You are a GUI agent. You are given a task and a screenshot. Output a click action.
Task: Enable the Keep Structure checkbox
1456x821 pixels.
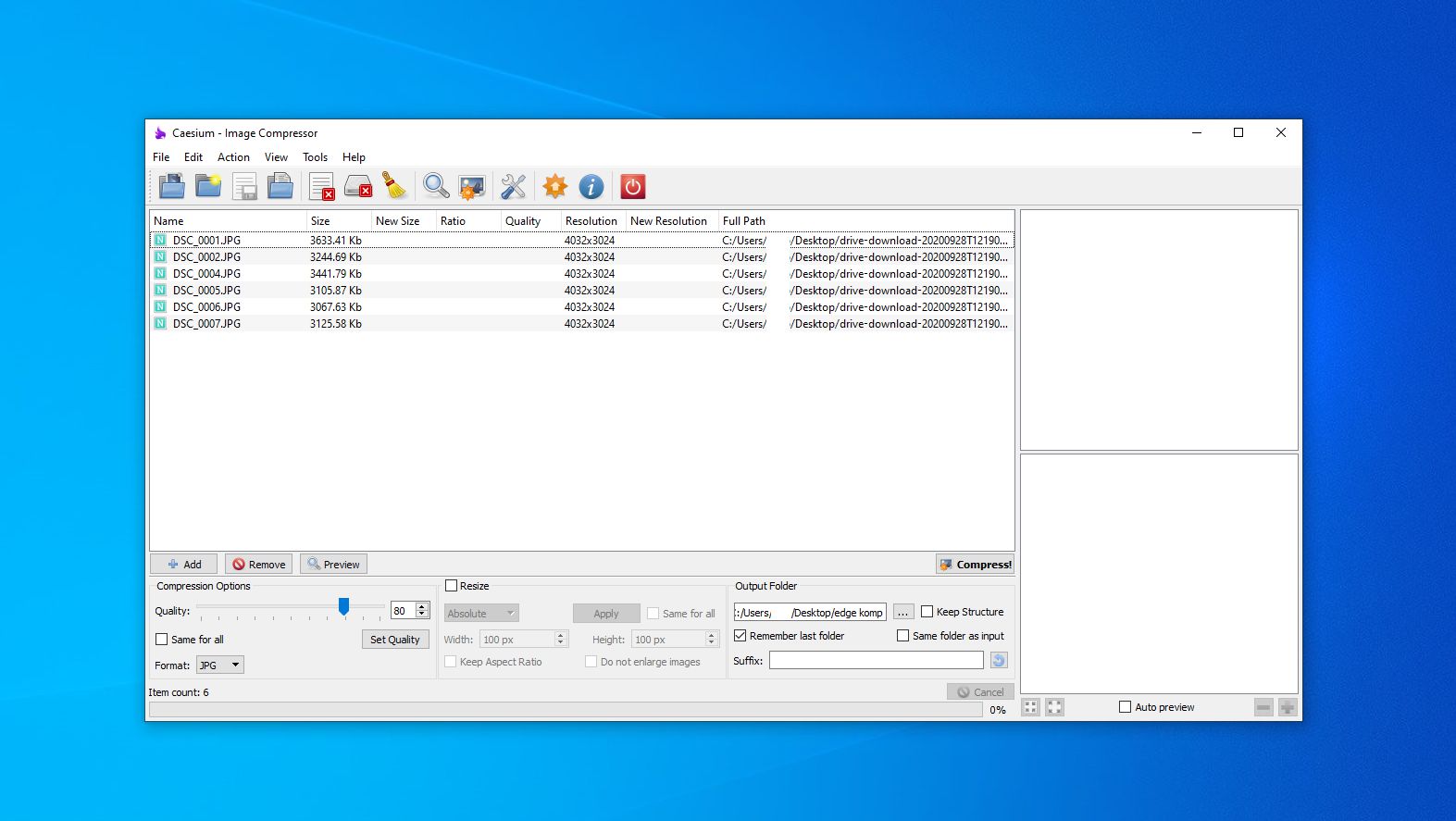[x=927, y=612]
